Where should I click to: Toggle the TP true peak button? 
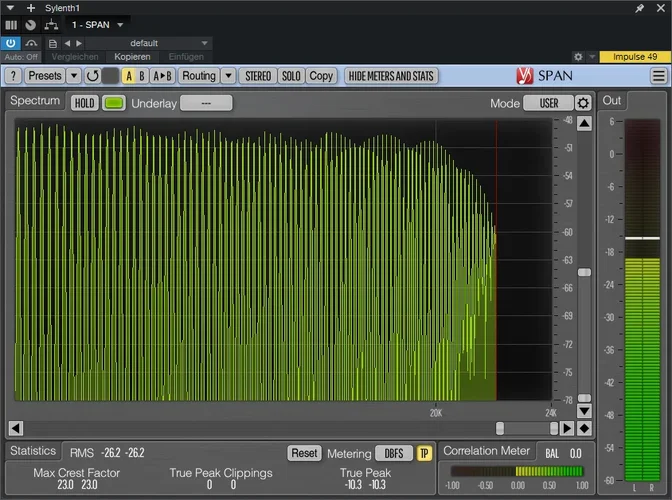pos(424,453)
